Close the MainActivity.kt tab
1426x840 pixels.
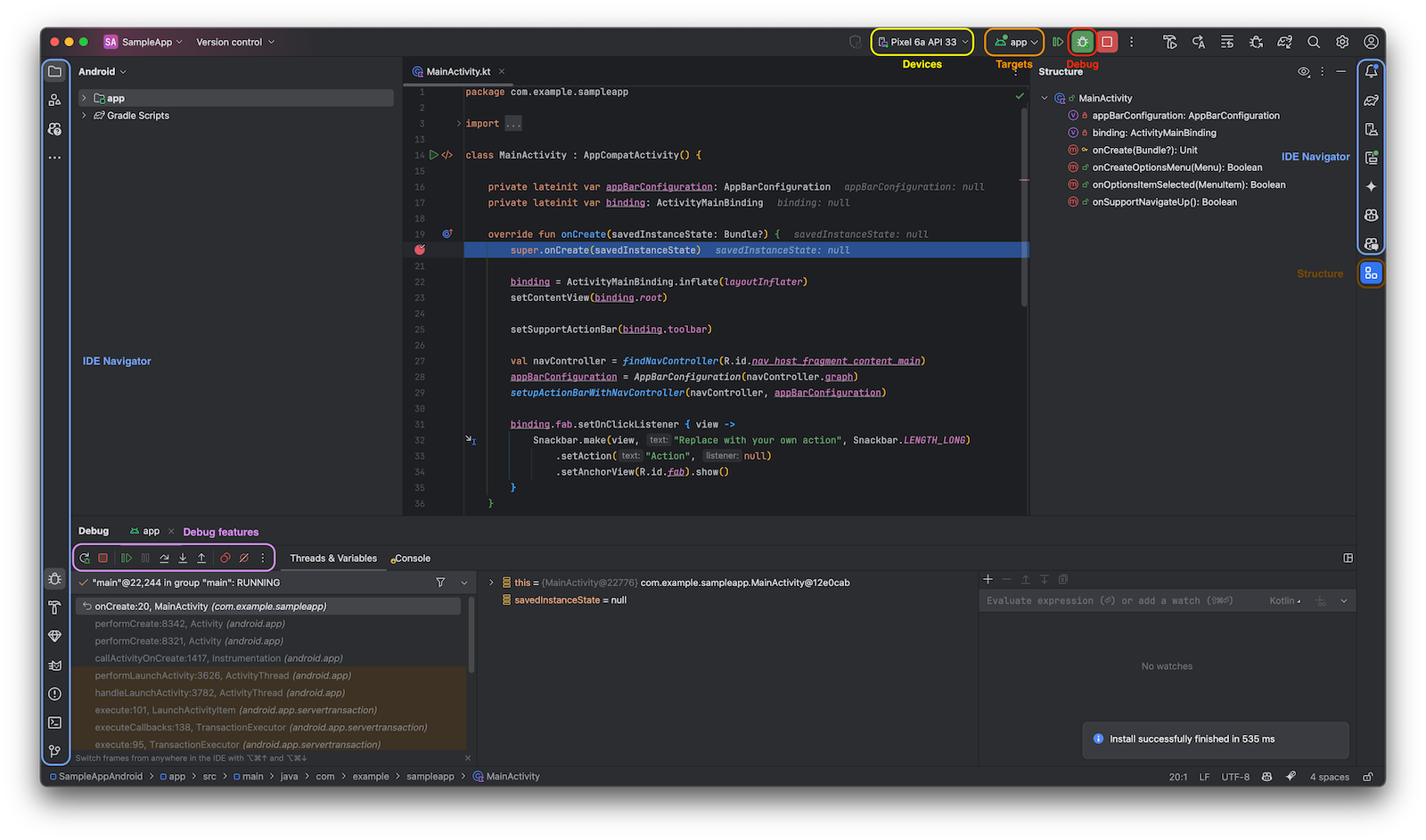pyautogui.click(x=502, y=71)
